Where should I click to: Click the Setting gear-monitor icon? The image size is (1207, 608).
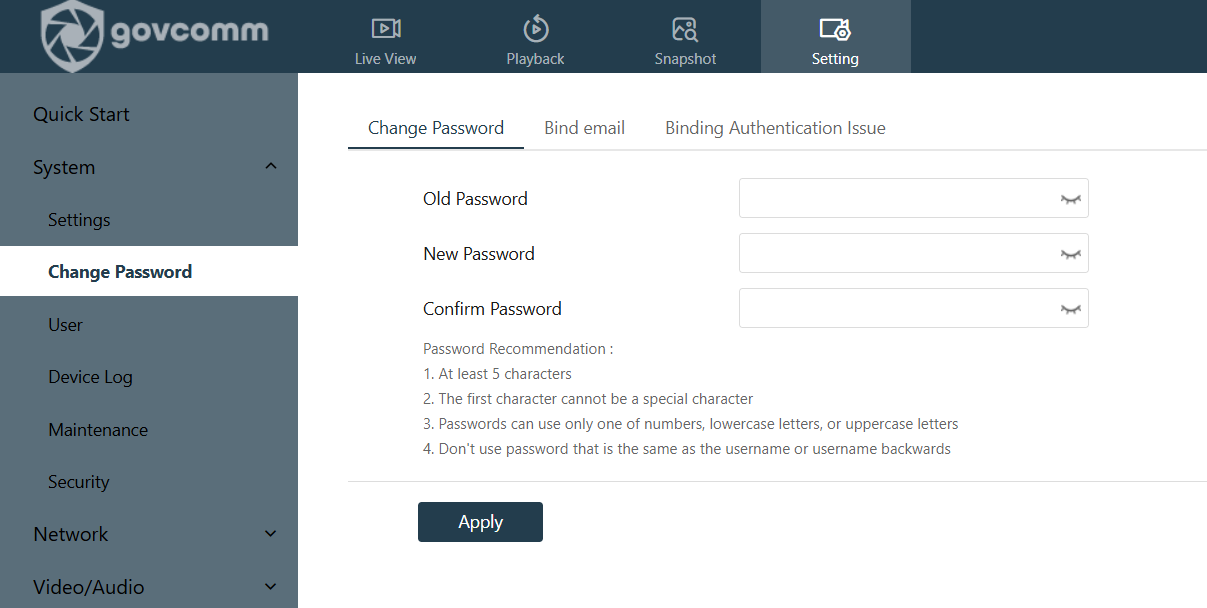(x=835, y=28)
